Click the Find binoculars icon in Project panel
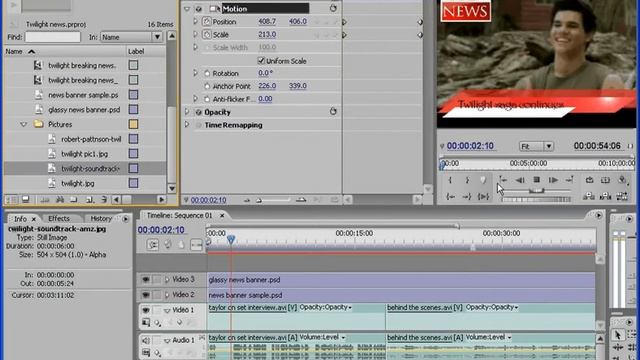The width and height of the screenshot is (640, 360). pyautogui.click(x=60, y=200)
